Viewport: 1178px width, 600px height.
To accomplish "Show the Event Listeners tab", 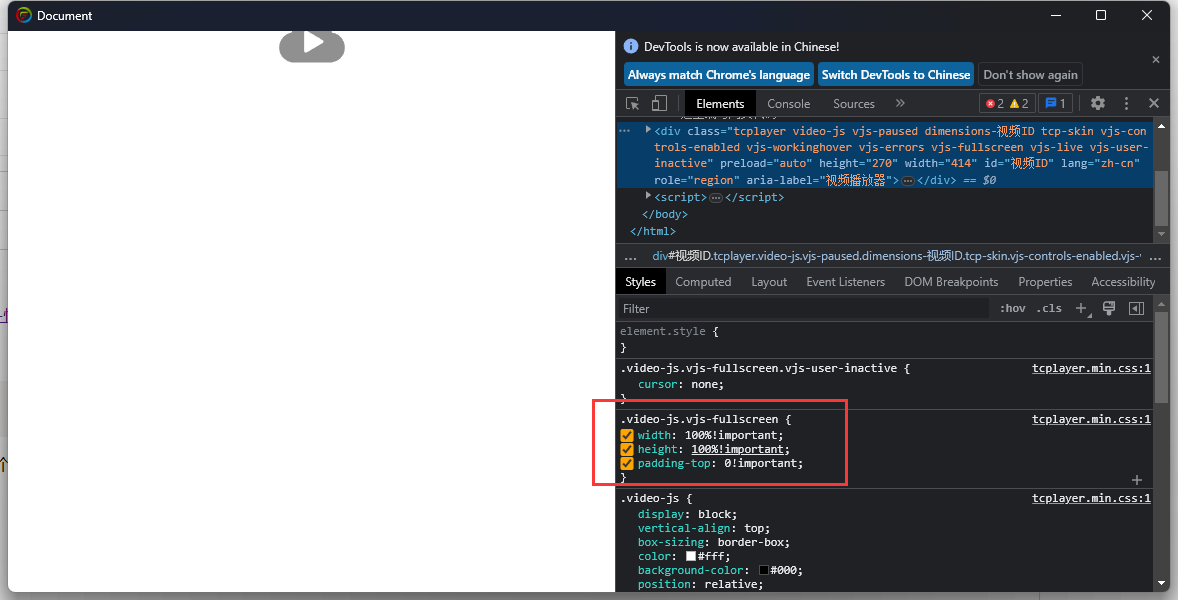I will [x=845, y=282].
